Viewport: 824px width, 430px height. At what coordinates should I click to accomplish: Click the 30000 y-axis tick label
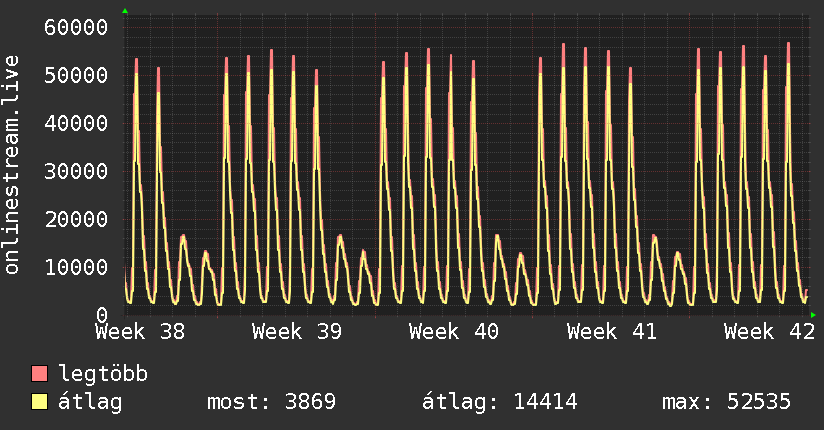pyautogui.click(x=76, y=171)
